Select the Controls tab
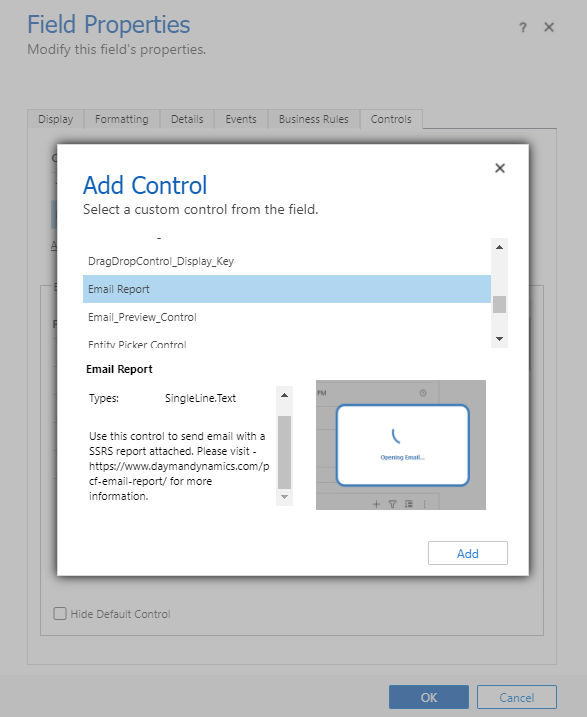This screenshot has height=717, width=587. pyautogui.click(x=391, y=119)
